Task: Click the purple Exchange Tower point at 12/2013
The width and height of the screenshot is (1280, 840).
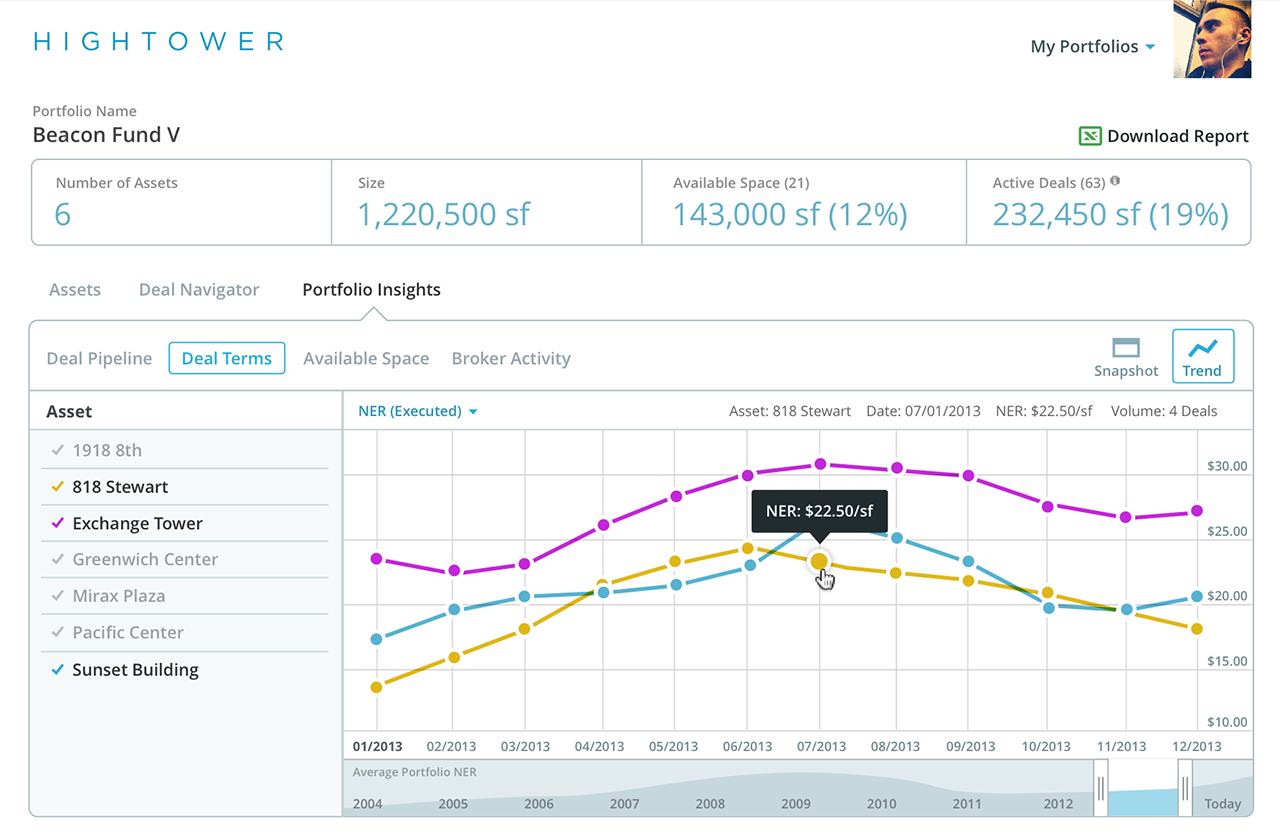Action: 1197,511
